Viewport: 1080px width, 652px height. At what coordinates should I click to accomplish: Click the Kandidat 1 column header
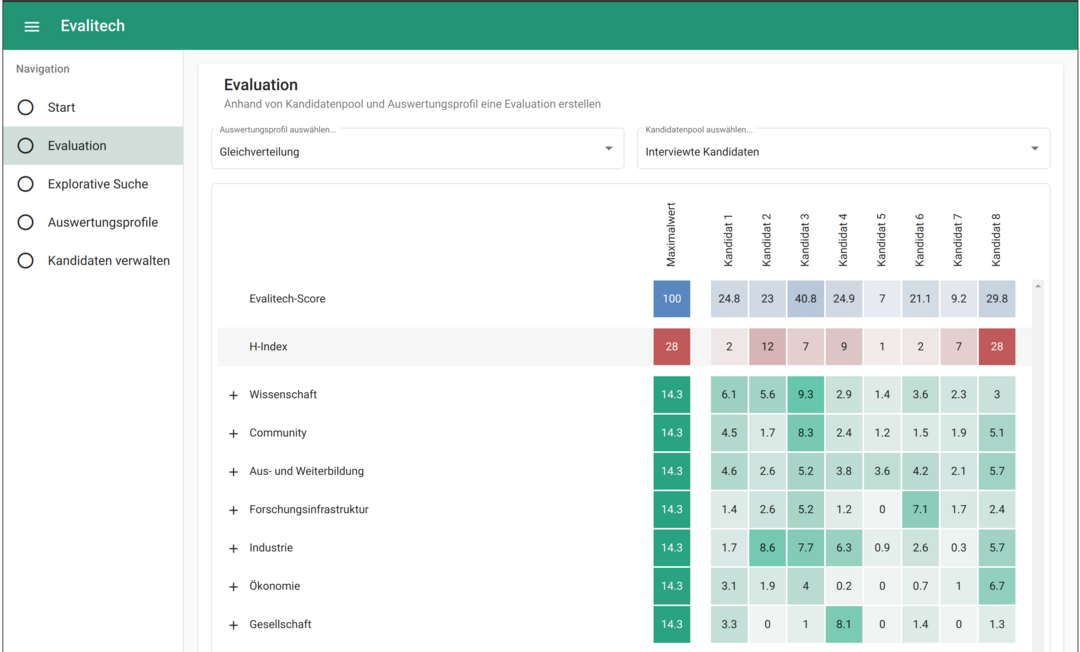[729, 240]
